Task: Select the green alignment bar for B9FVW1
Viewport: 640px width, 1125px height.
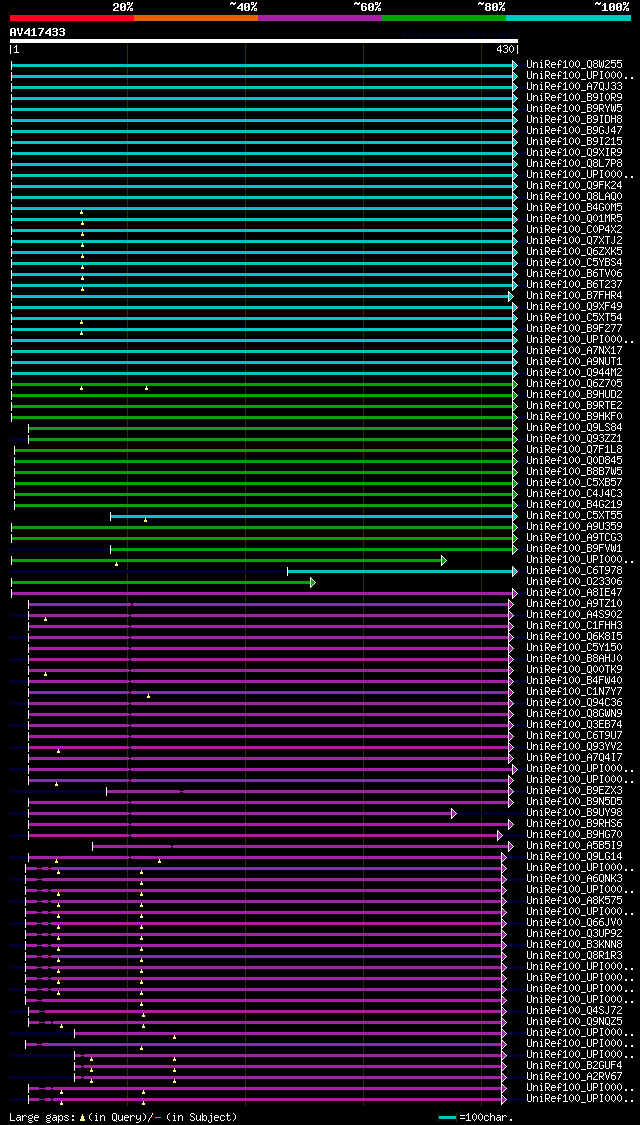Action: click(x=314, y=550)
